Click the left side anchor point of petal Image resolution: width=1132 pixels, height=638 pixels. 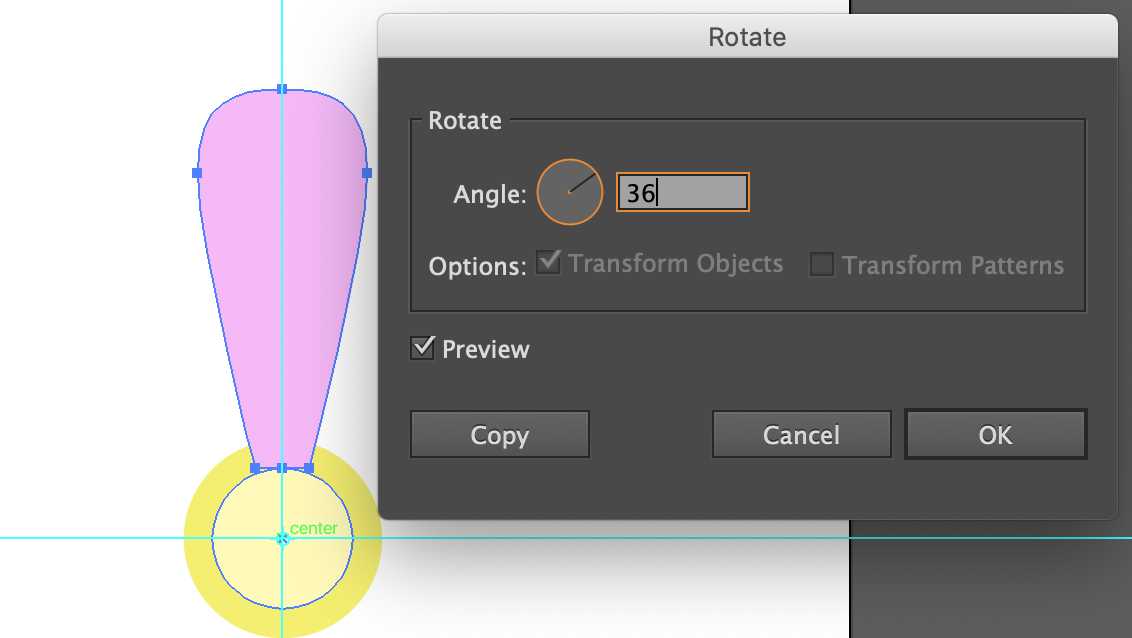pos(197,173)
